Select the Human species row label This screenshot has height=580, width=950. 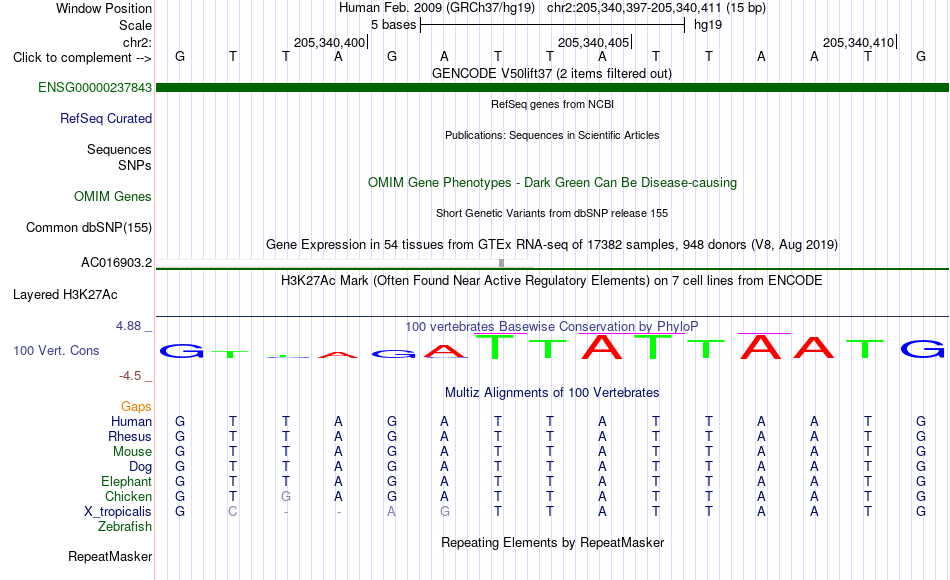pos(131,421)
